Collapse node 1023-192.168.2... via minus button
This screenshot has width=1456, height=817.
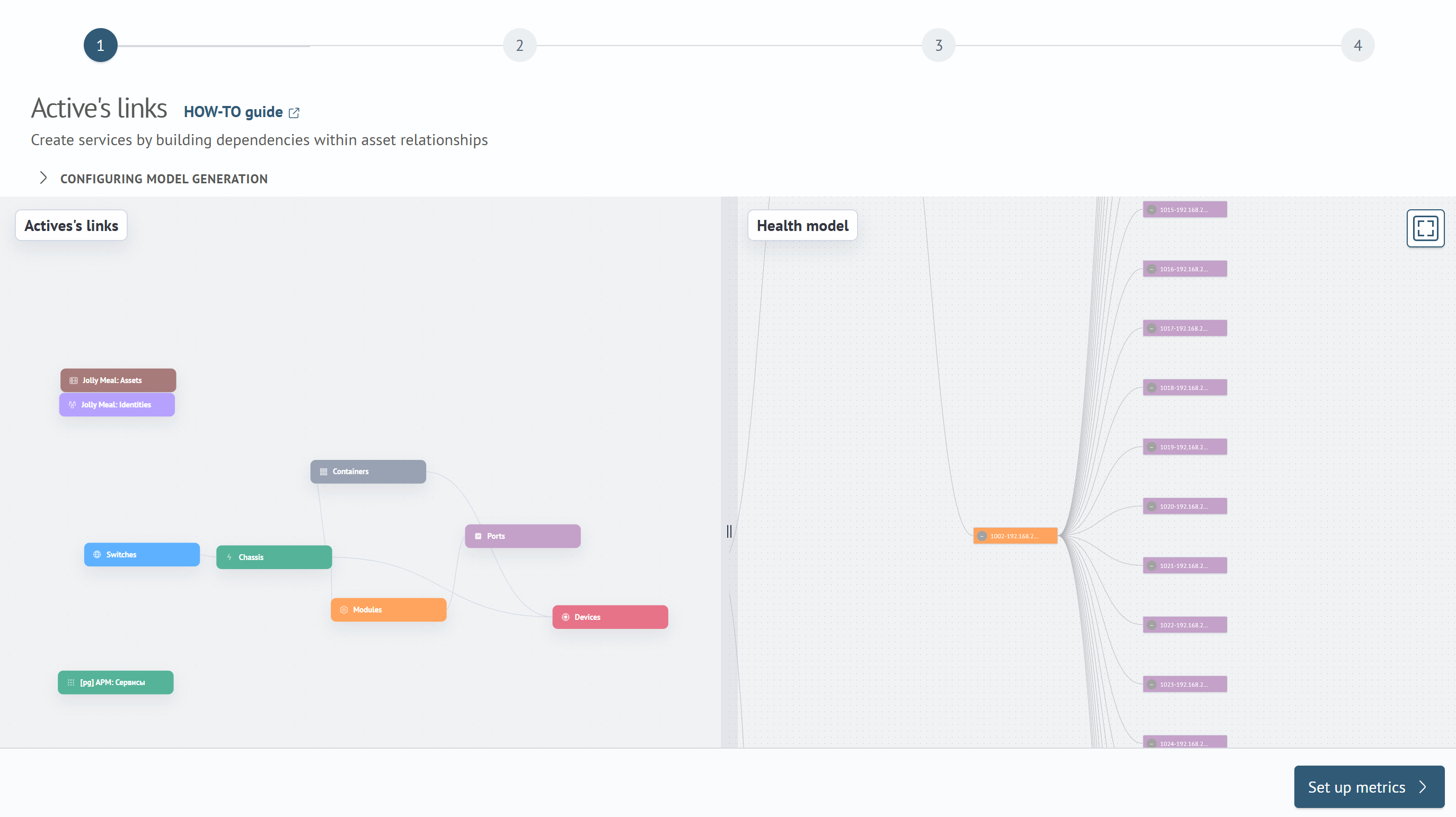point(1151,684)
